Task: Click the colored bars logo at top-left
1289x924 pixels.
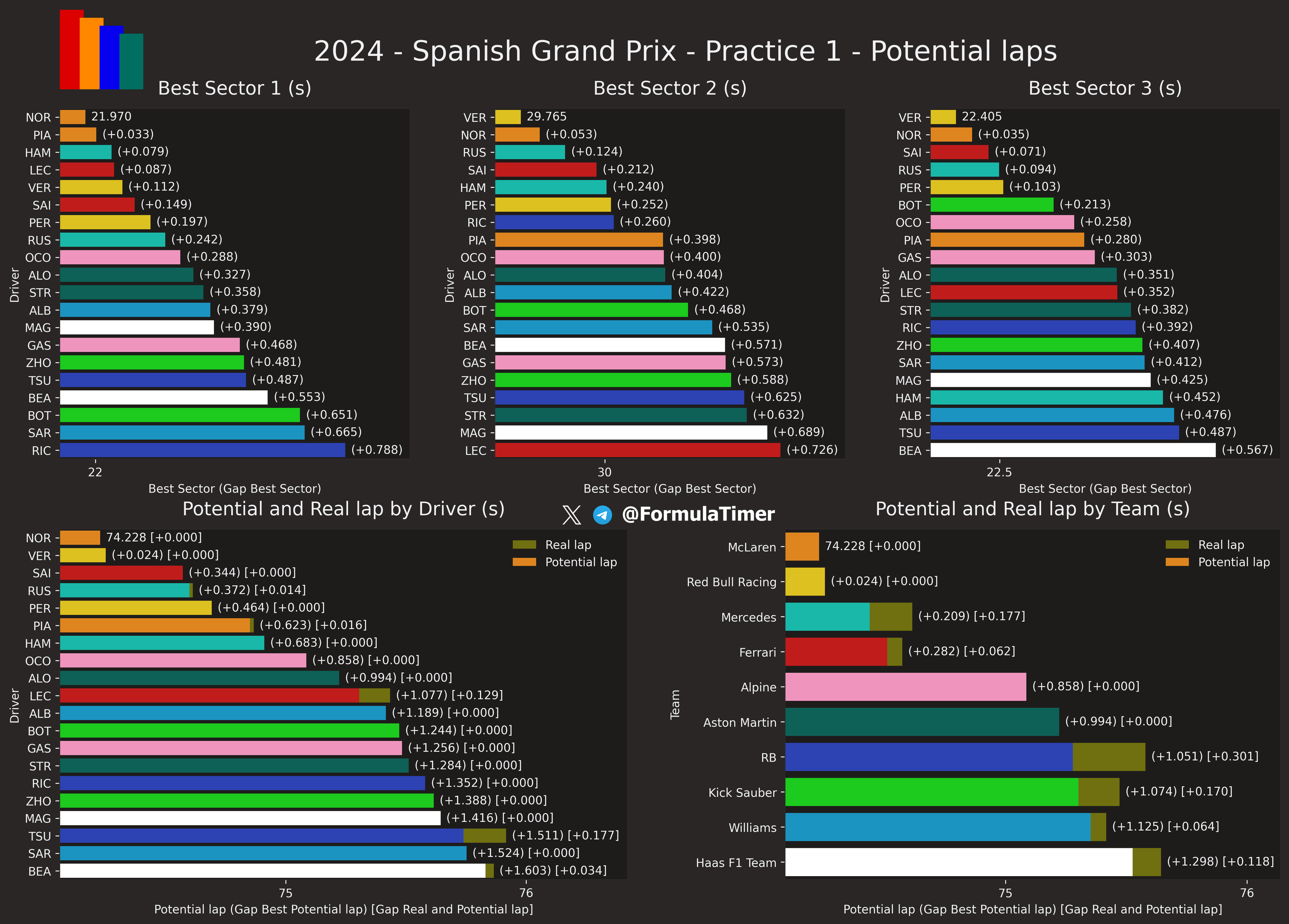Action: coord(101,49)
